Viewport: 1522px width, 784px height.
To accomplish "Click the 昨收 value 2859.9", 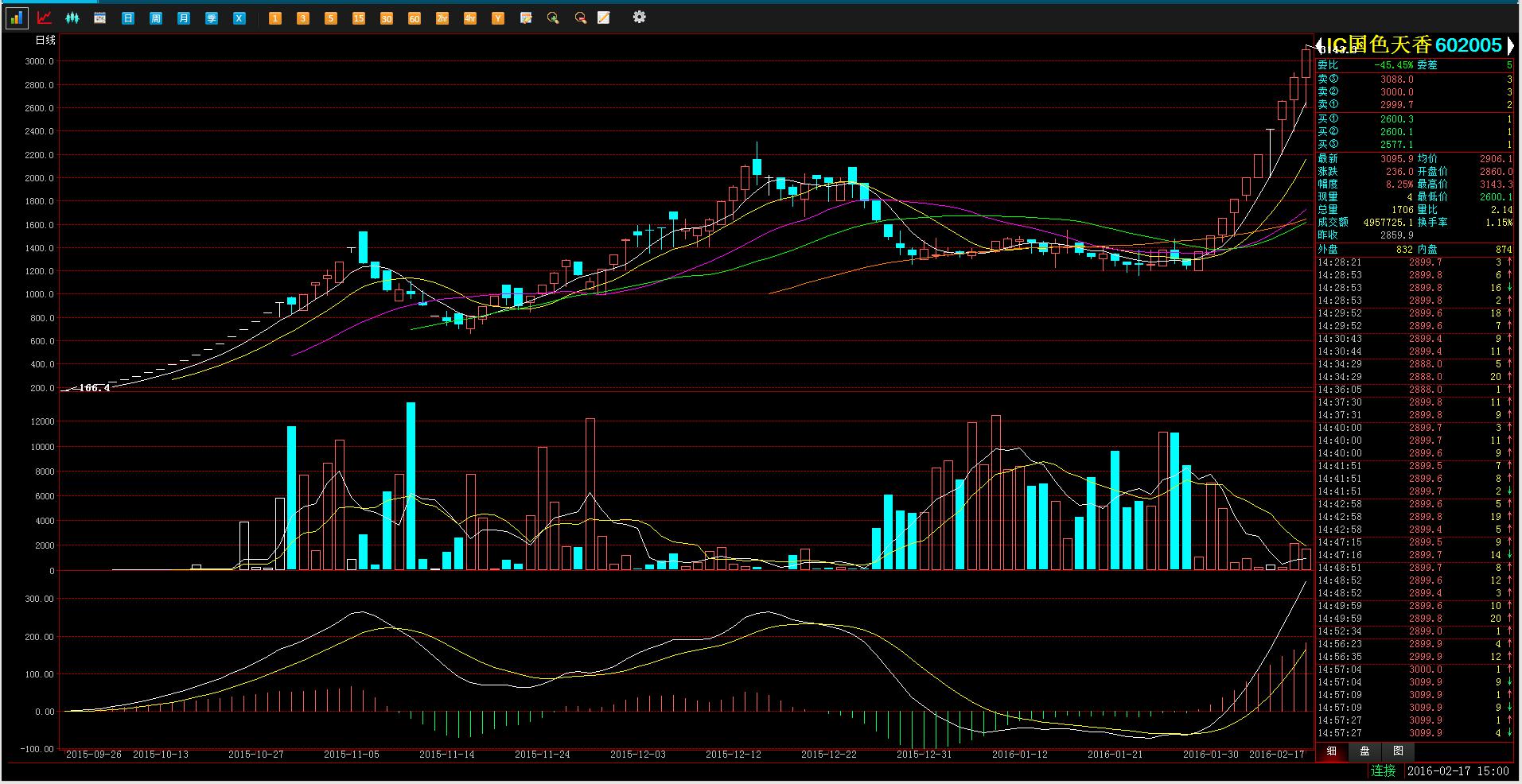I will click(1397, 235).
